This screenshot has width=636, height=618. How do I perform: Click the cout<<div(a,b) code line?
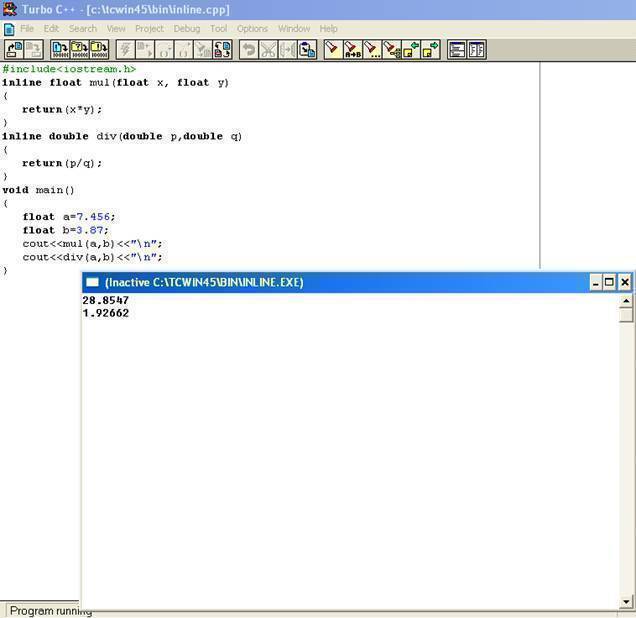[92, 257]
